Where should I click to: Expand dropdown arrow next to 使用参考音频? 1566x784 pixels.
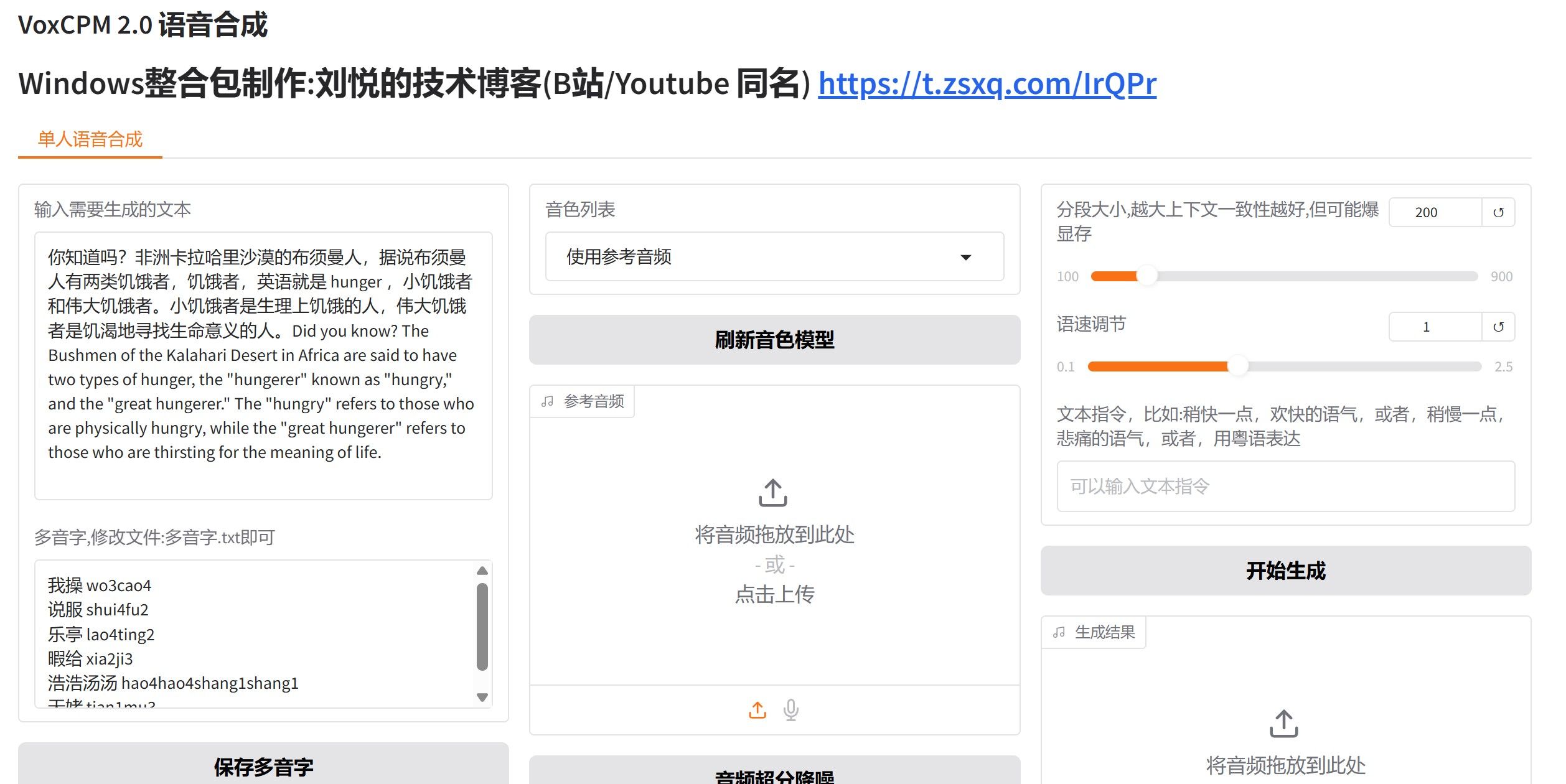(966, 258)
